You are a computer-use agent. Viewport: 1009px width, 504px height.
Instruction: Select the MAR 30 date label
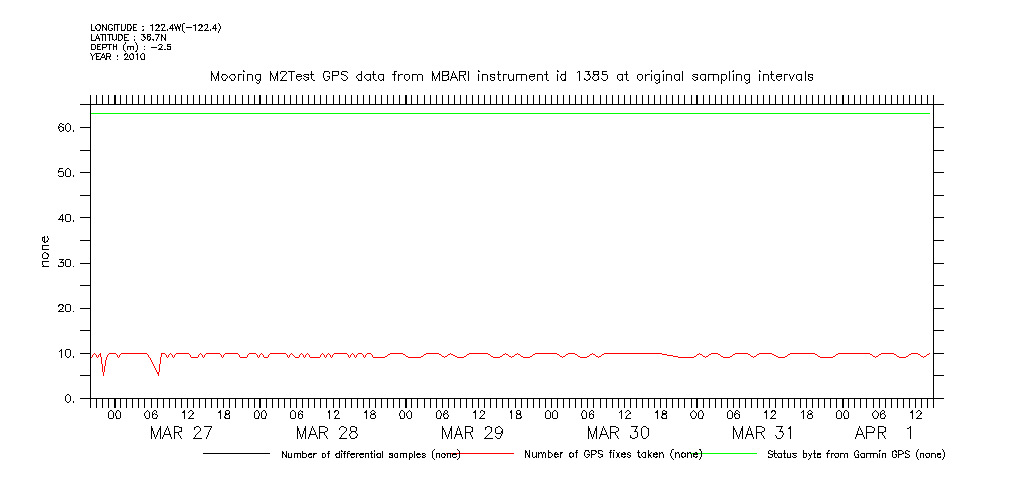pyautogui.click(x=618, y=433)
